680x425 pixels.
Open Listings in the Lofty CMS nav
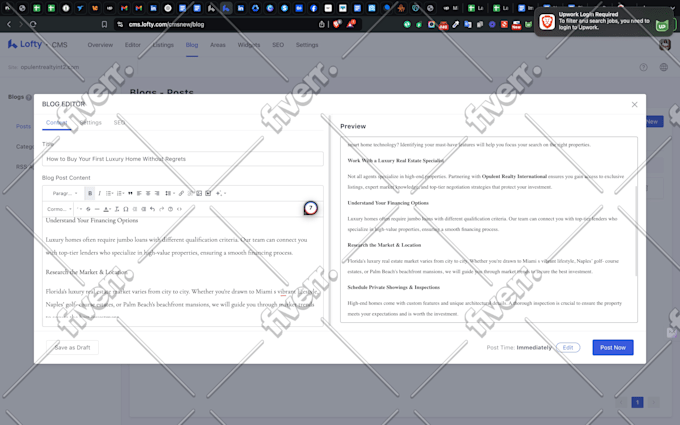point(163,45)
